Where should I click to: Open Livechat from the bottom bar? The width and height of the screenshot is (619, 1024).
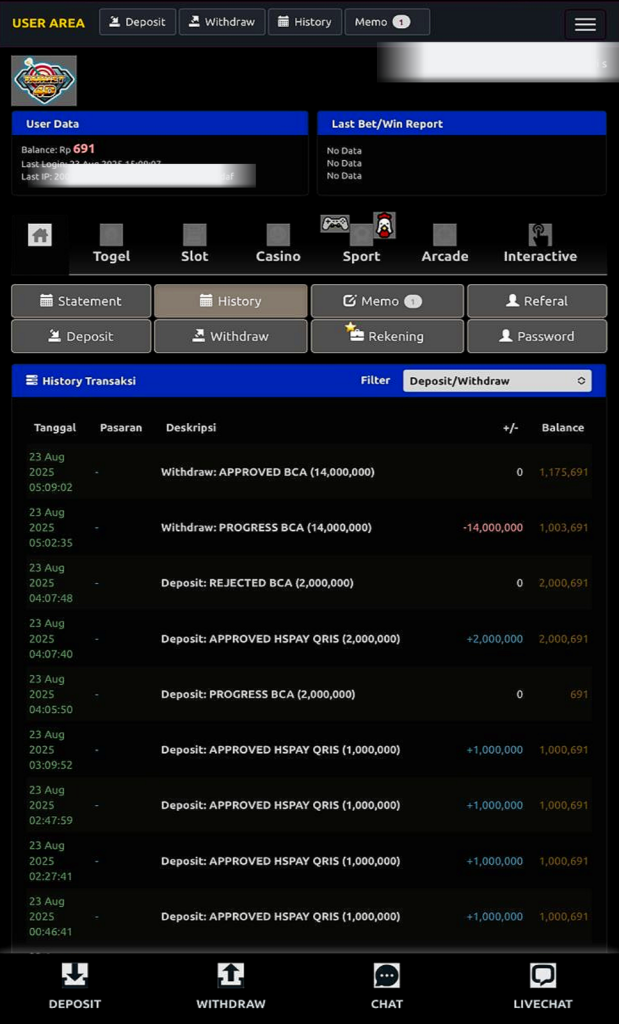click(542, 977)
